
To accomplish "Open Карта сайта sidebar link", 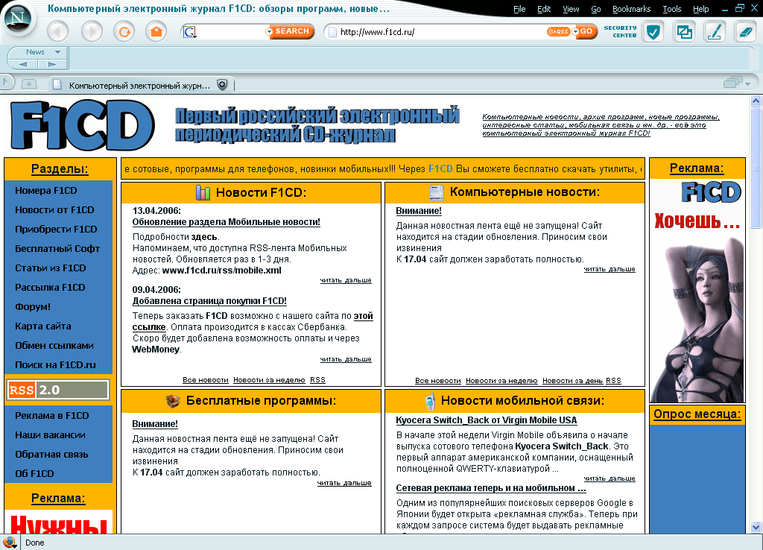I will coord(43,326).
